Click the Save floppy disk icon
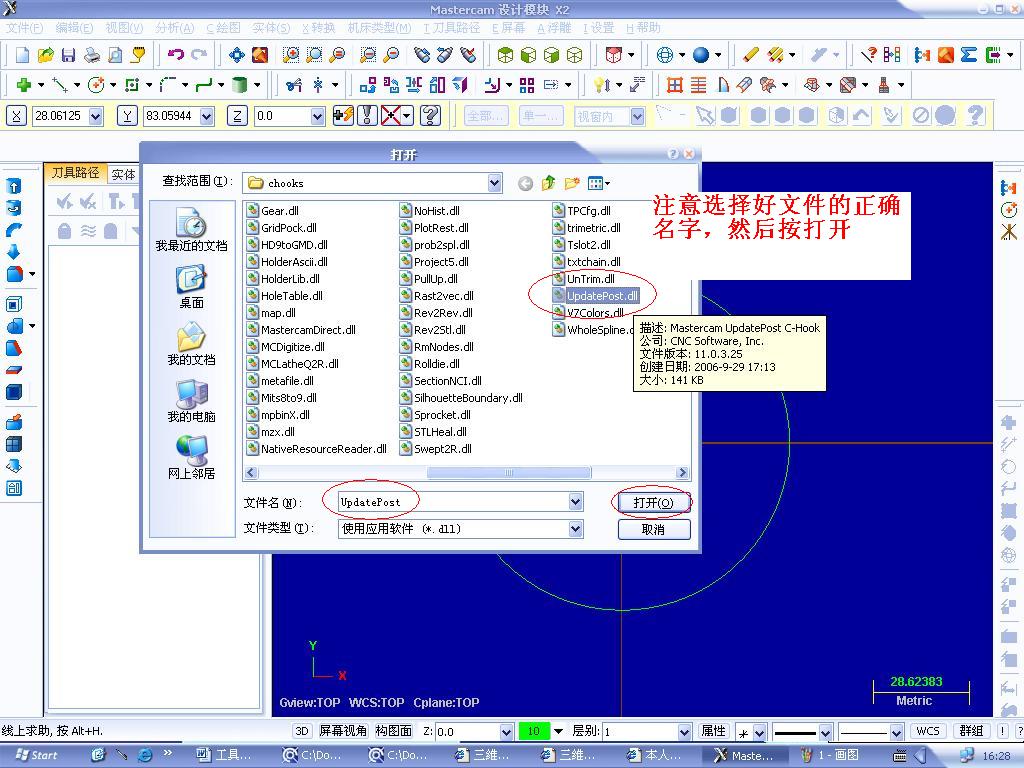The width and height of the screenshot is (1024, 768). (x=68, y=55)
